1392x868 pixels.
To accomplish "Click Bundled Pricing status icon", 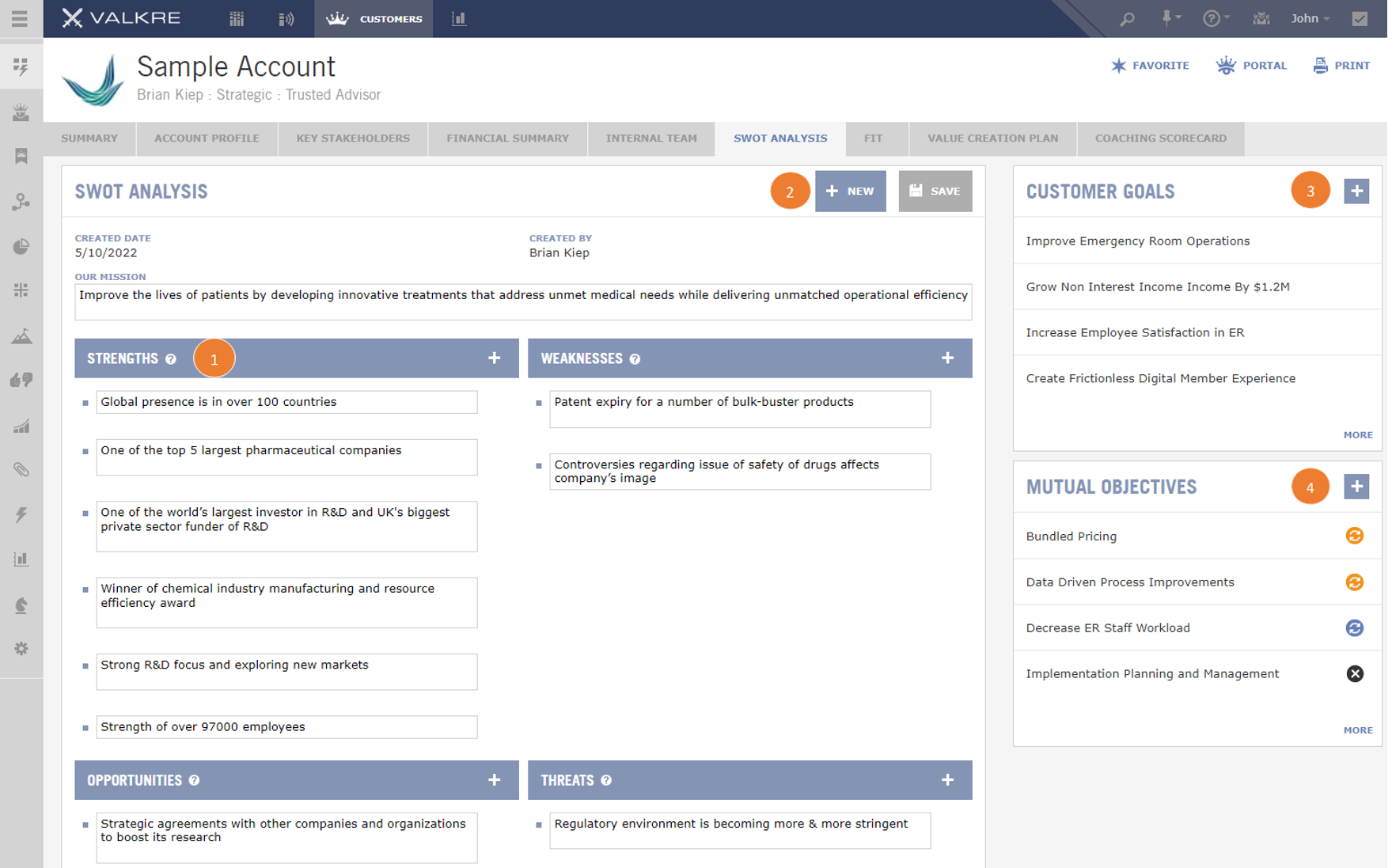I will 1355,536.
